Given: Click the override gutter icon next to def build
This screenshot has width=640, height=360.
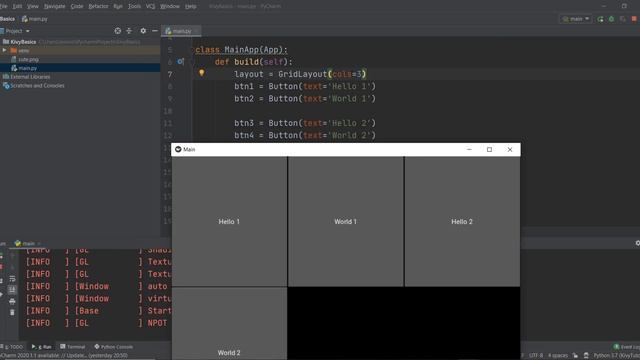Looking at the screenshot, I should [x=180, y=62].
